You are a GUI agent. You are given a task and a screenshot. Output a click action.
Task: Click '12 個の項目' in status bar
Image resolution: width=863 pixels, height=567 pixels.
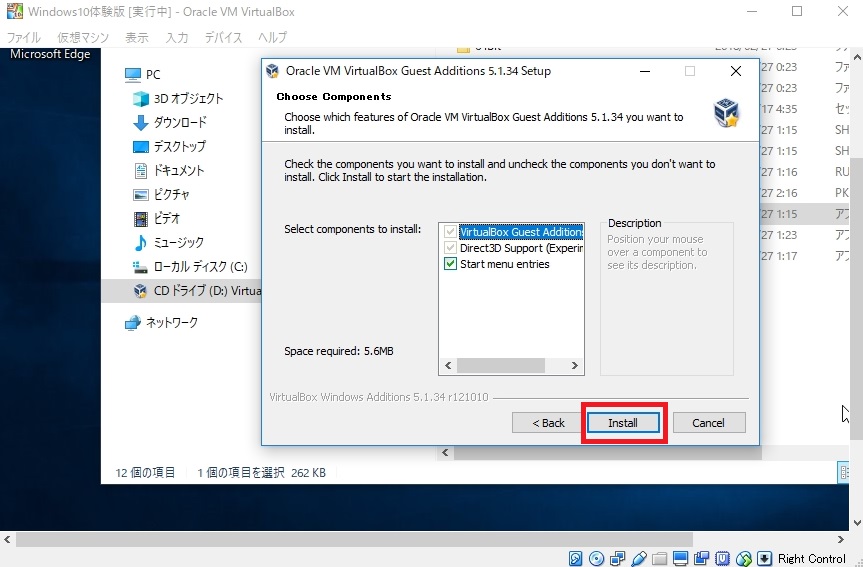pos(145,473)
